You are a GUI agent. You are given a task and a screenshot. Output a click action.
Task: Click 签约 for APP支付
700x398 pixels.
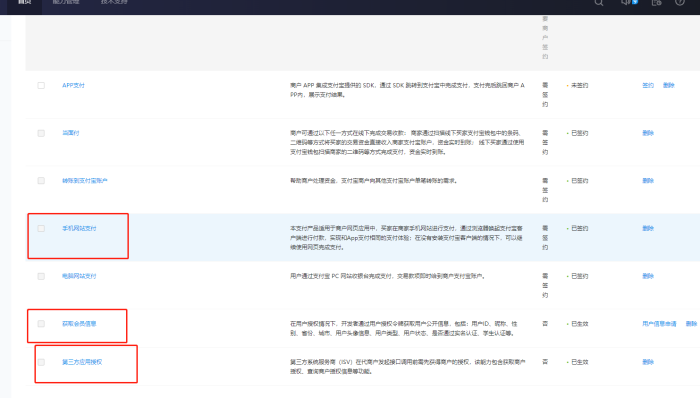(648, 85)
